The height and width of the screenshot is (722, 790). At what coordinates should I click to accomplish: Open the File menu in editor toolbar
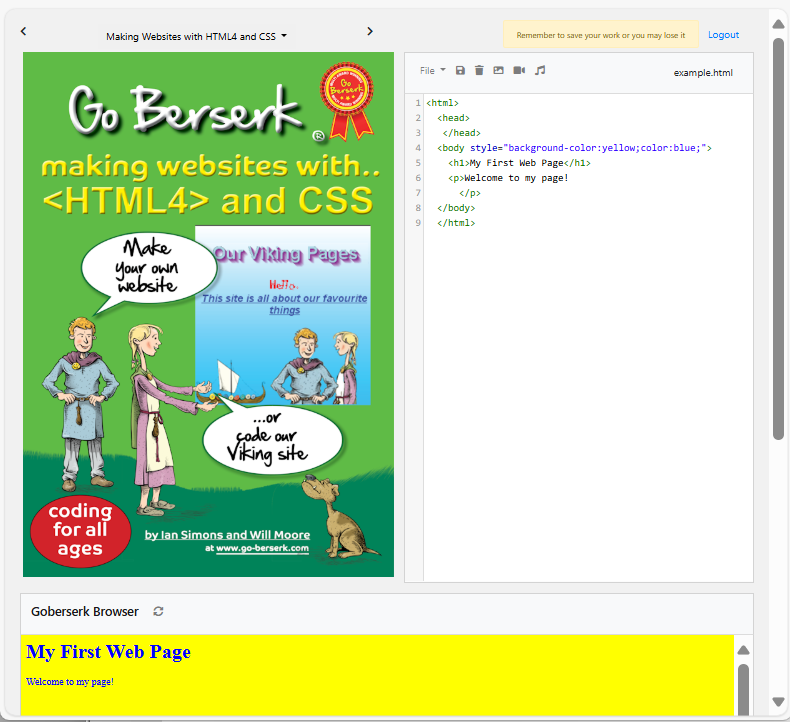coord(433,71)
